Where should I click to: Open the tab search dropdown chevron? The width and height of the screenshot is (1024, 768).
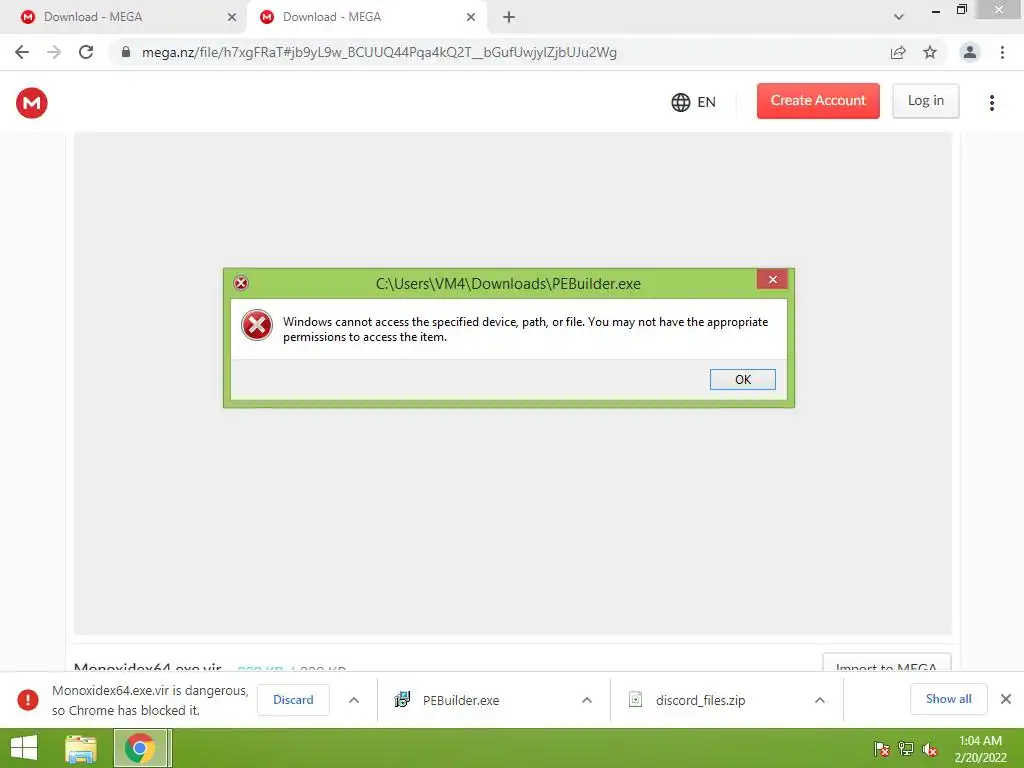coord(899,17)
